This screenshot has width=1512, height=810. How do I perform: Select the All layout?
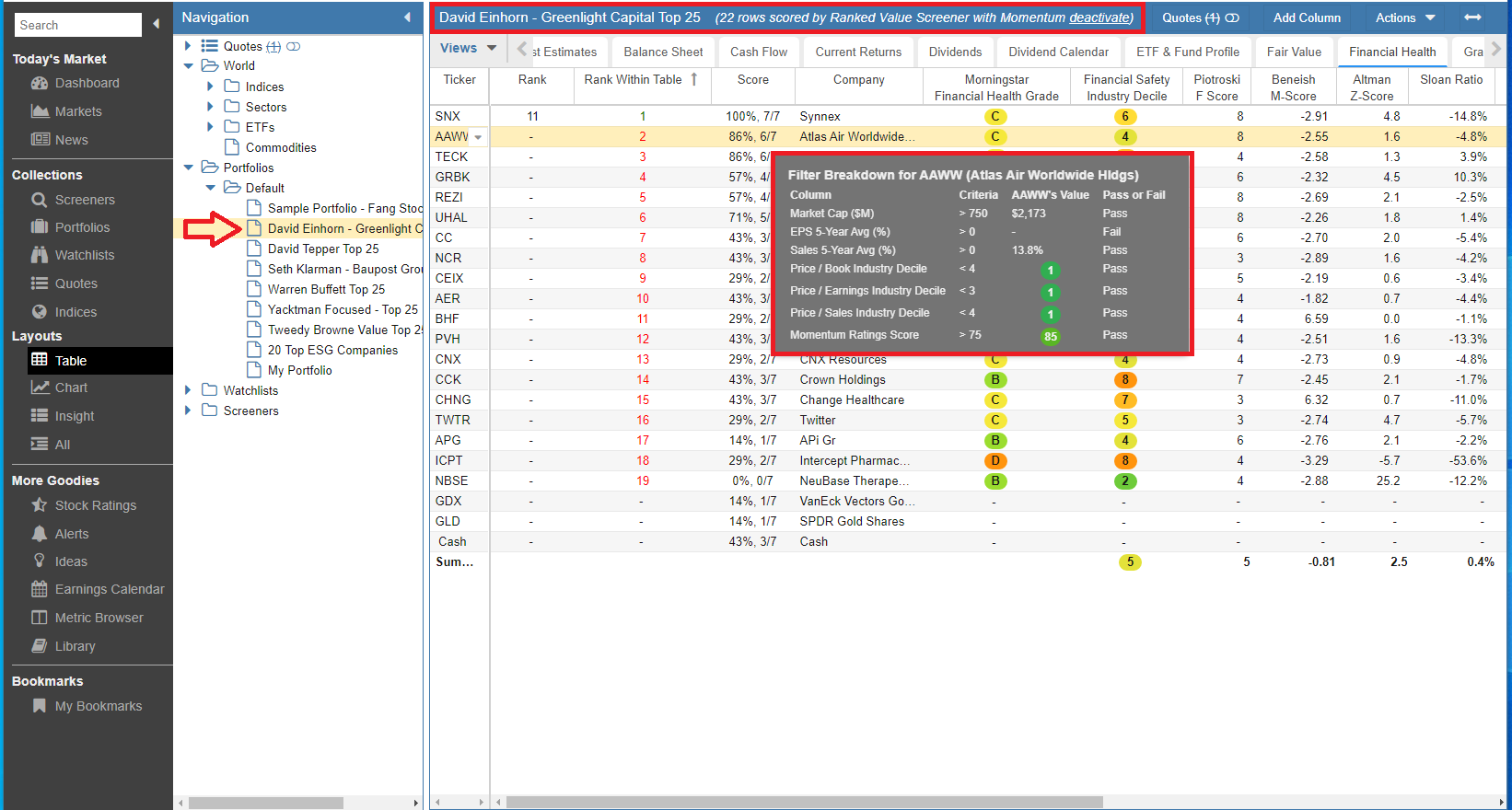[x=63, y=445]
